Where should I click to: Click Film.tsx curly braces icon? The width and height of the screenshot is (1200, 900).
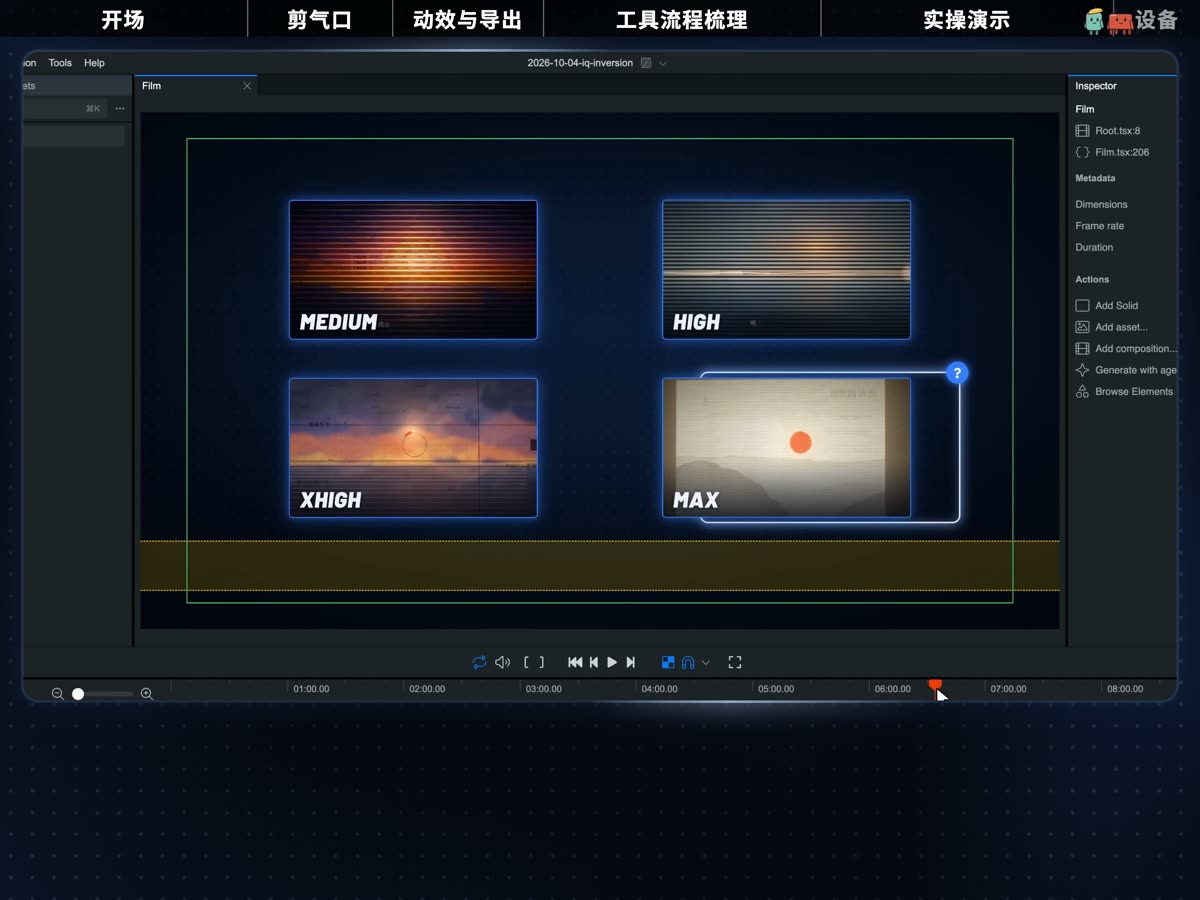click(x=1082, y=153)
